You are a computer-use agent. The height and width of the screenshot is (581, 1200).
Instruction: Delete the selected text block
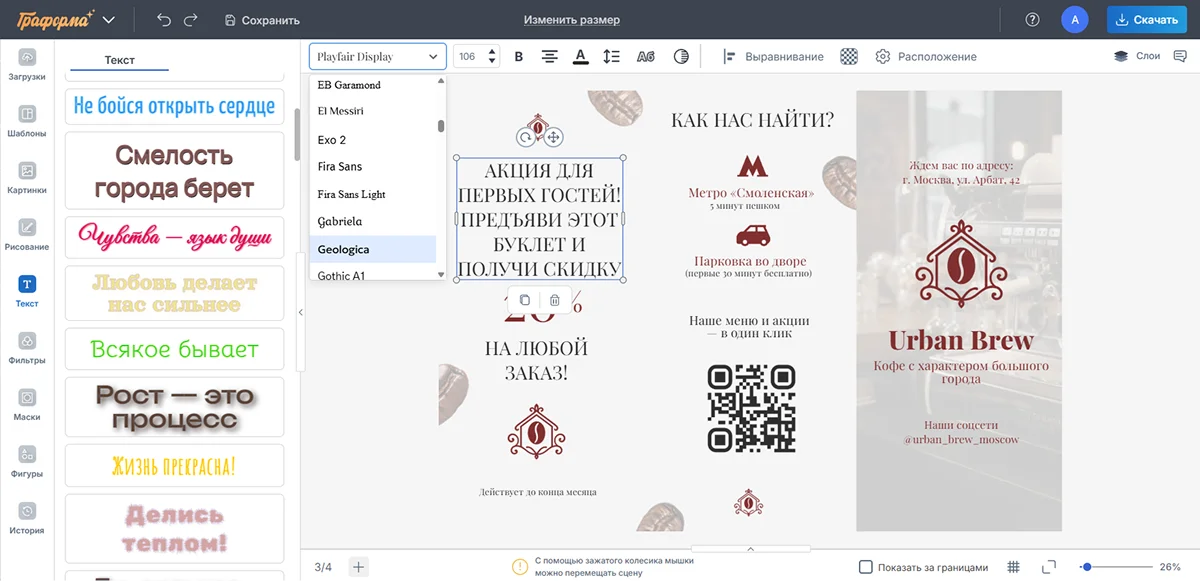(x=555, y=300)
